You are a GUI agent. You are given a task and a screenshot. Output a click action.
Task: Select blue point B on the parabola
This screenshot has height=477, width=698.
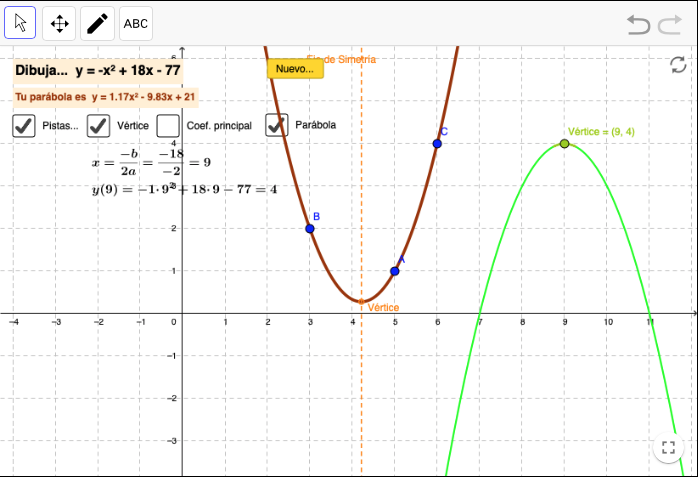[x=310, y=229]
